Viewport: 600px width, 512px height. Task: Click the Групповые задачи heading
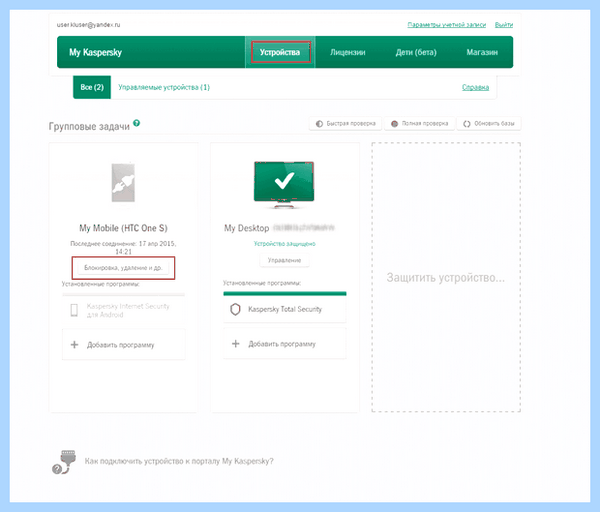tap(89, 126)
